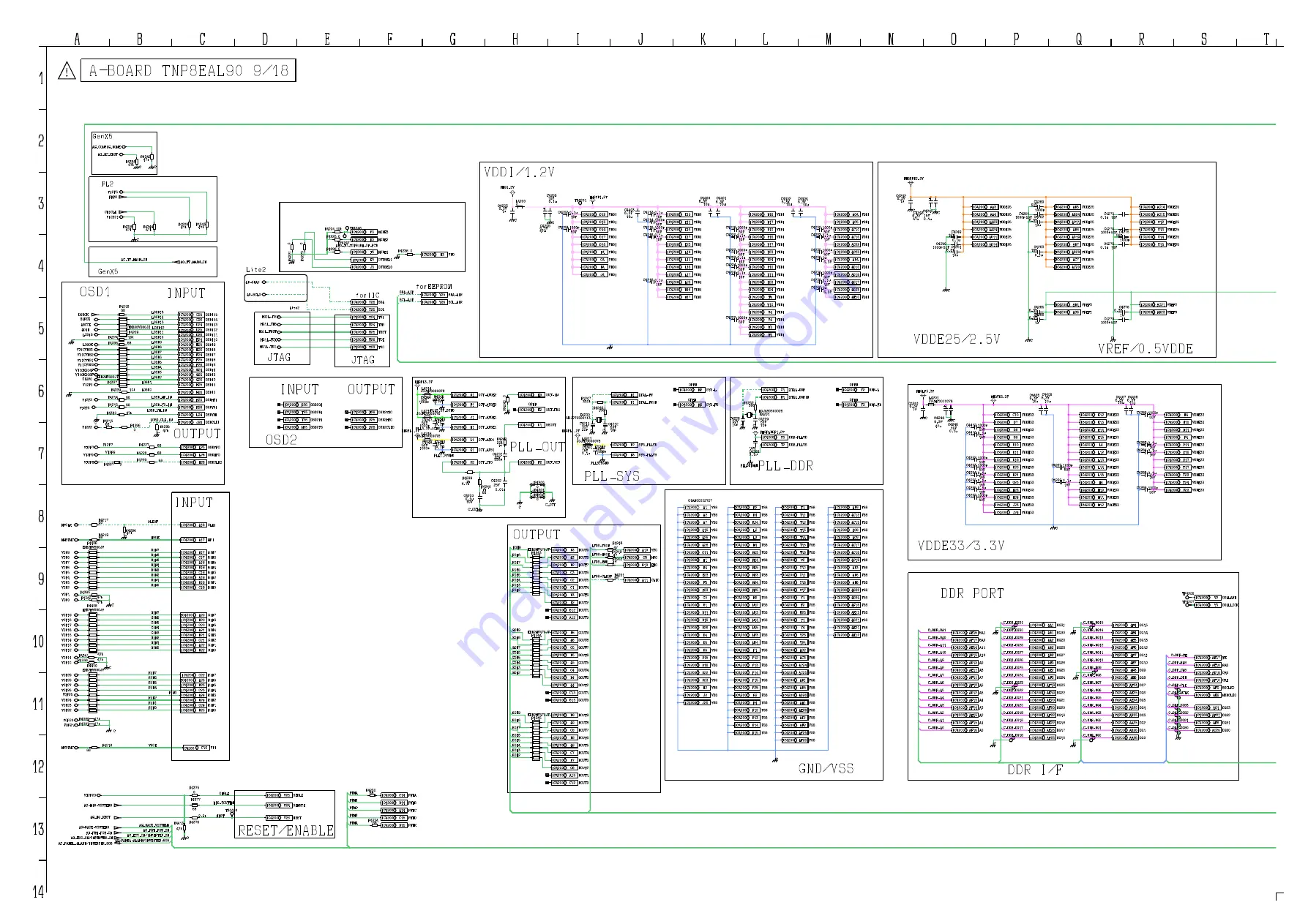The width and height of the screenshot is (1308, 924).
Task: Click the 'OUTPUT' heading left of GND/VSS block
Action: (x=537, y=534)
